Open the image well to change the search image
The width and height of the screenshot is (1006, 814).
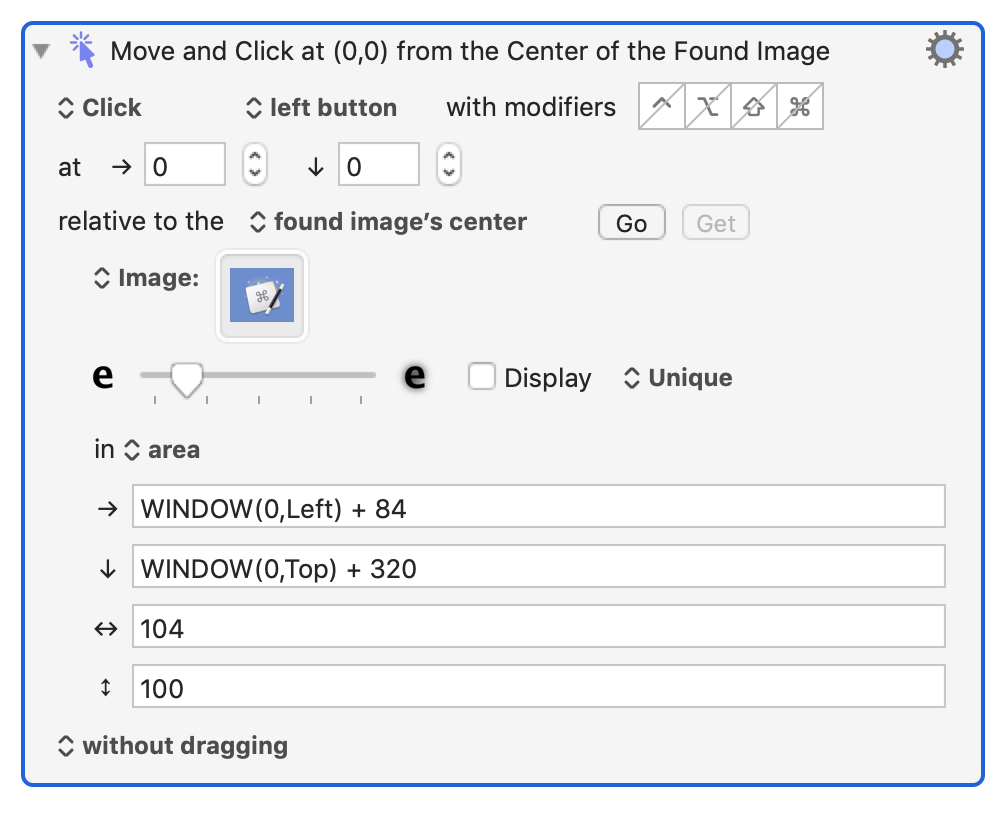(261, 295)
